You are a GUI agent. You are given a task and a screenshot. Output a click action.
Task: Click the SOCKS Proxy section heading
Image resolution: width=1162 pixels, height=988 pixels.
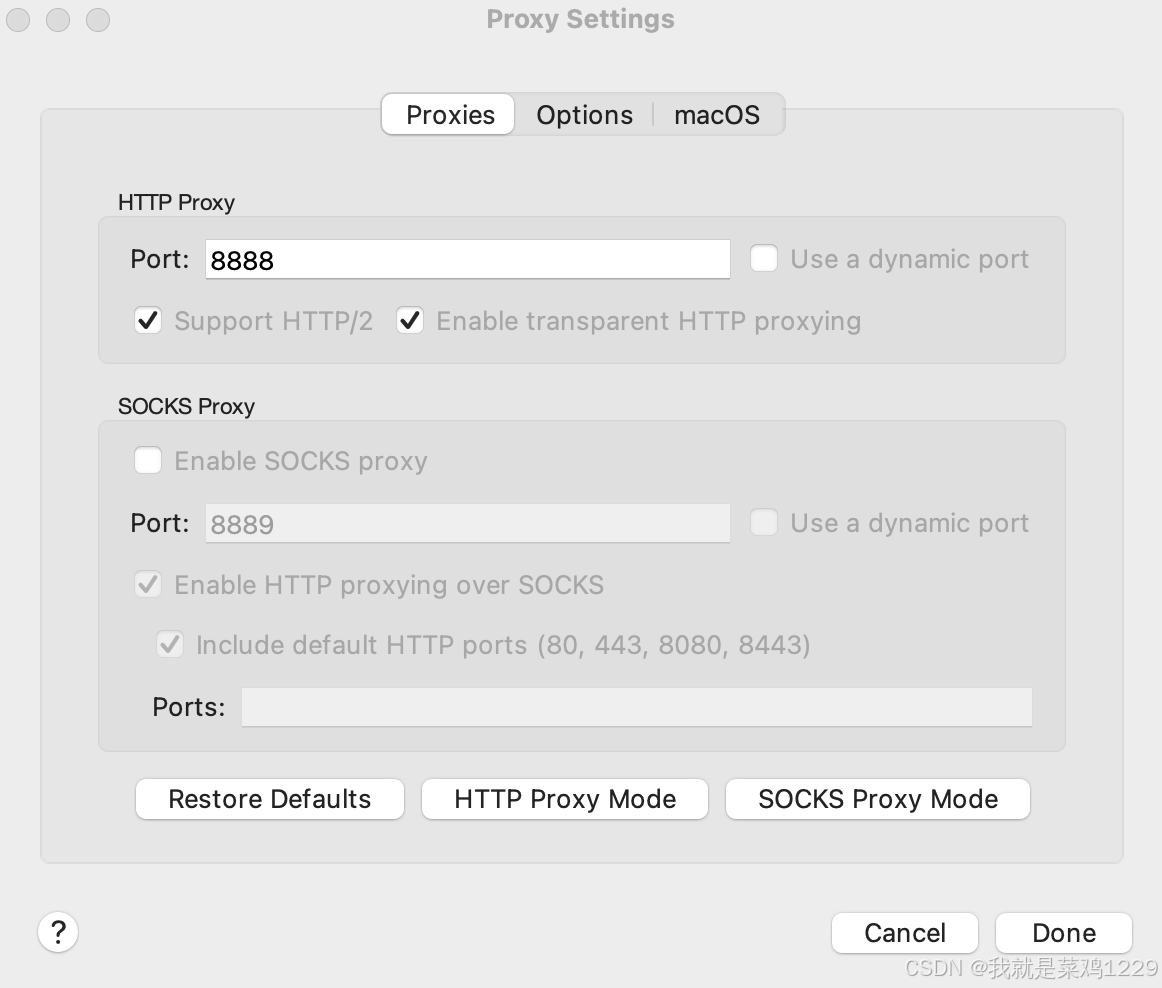[x=186, y=406]
